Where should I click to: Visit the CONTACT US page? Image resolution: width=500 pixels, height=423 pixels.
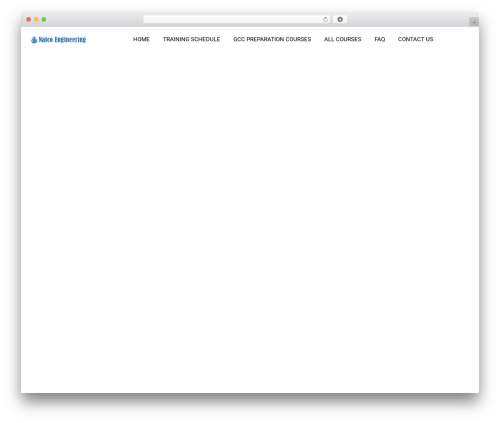pos(415,39)
